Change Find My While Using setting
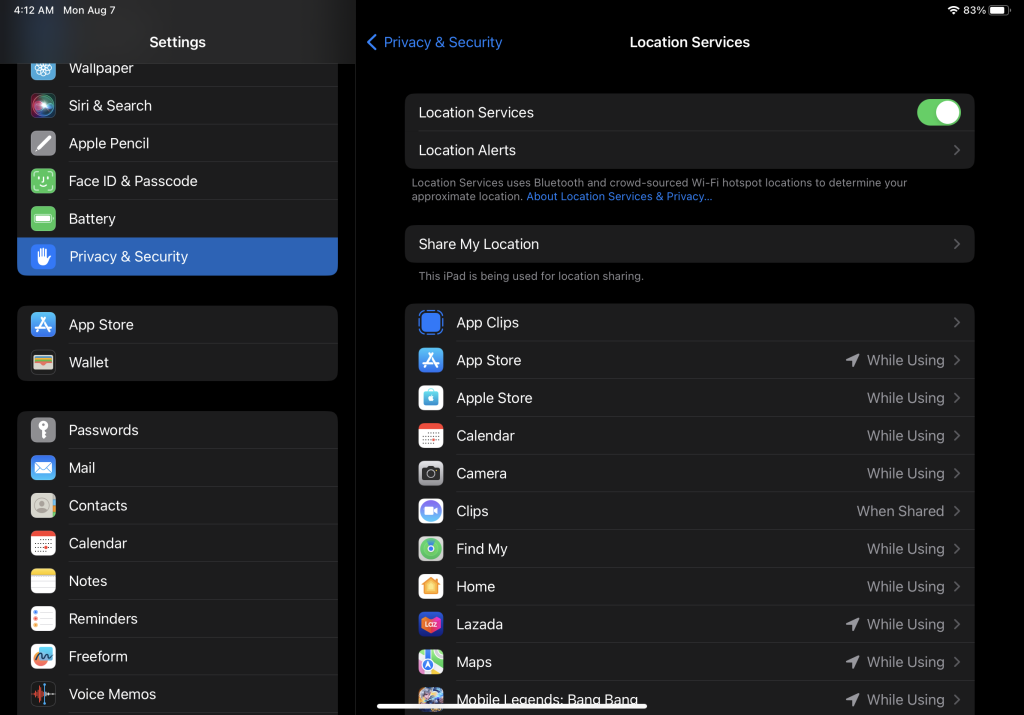 [x=905, y=549]
